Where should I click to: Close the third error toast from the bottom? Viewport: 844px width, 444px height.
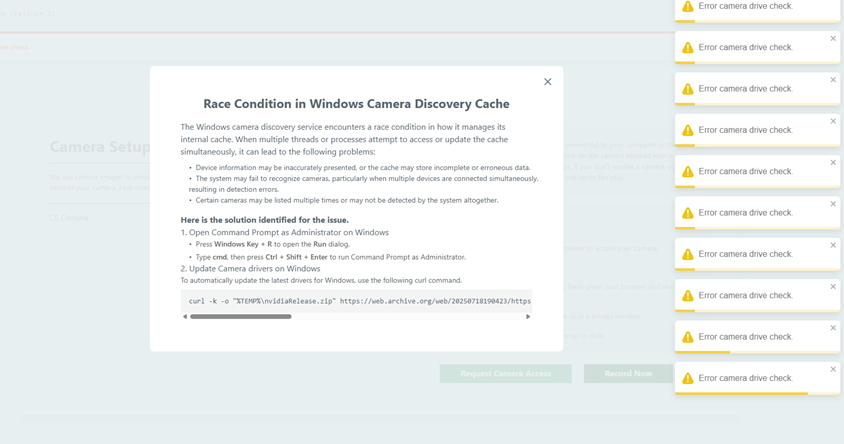click(833, 287)
